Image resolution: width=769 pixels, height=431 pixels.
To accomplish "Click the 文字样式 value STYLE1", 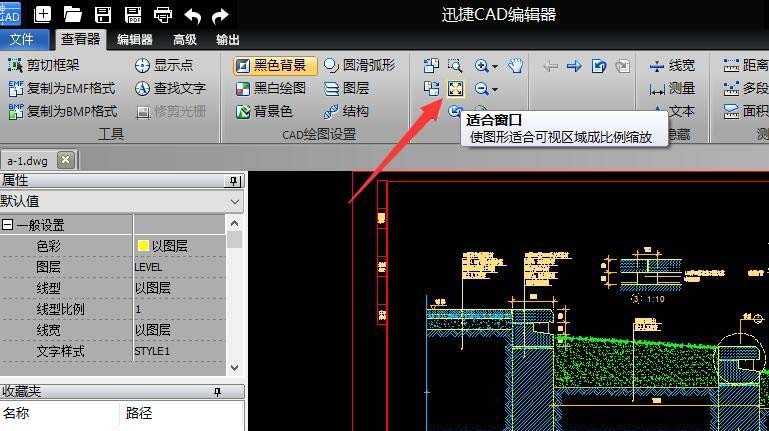I will coord(152,351).
